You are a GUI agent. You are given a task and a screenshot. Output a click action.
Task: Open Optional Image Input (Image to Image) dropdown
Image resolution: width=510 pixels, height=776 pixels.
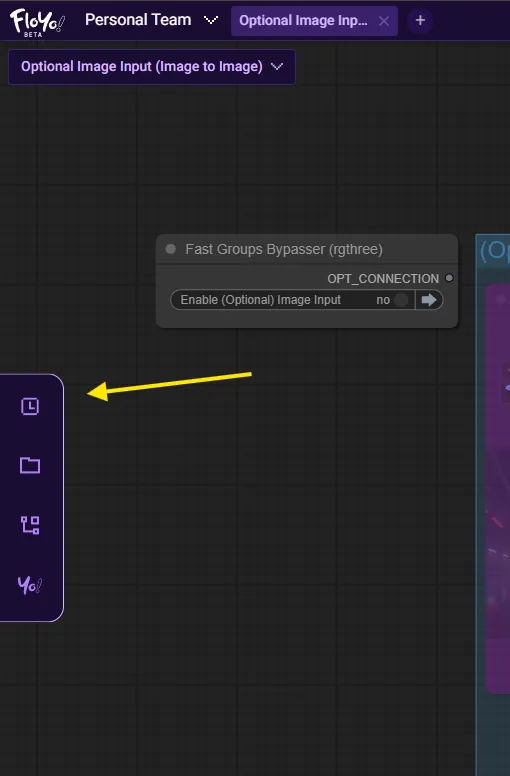pyautogui.click(x=152, y=67)
